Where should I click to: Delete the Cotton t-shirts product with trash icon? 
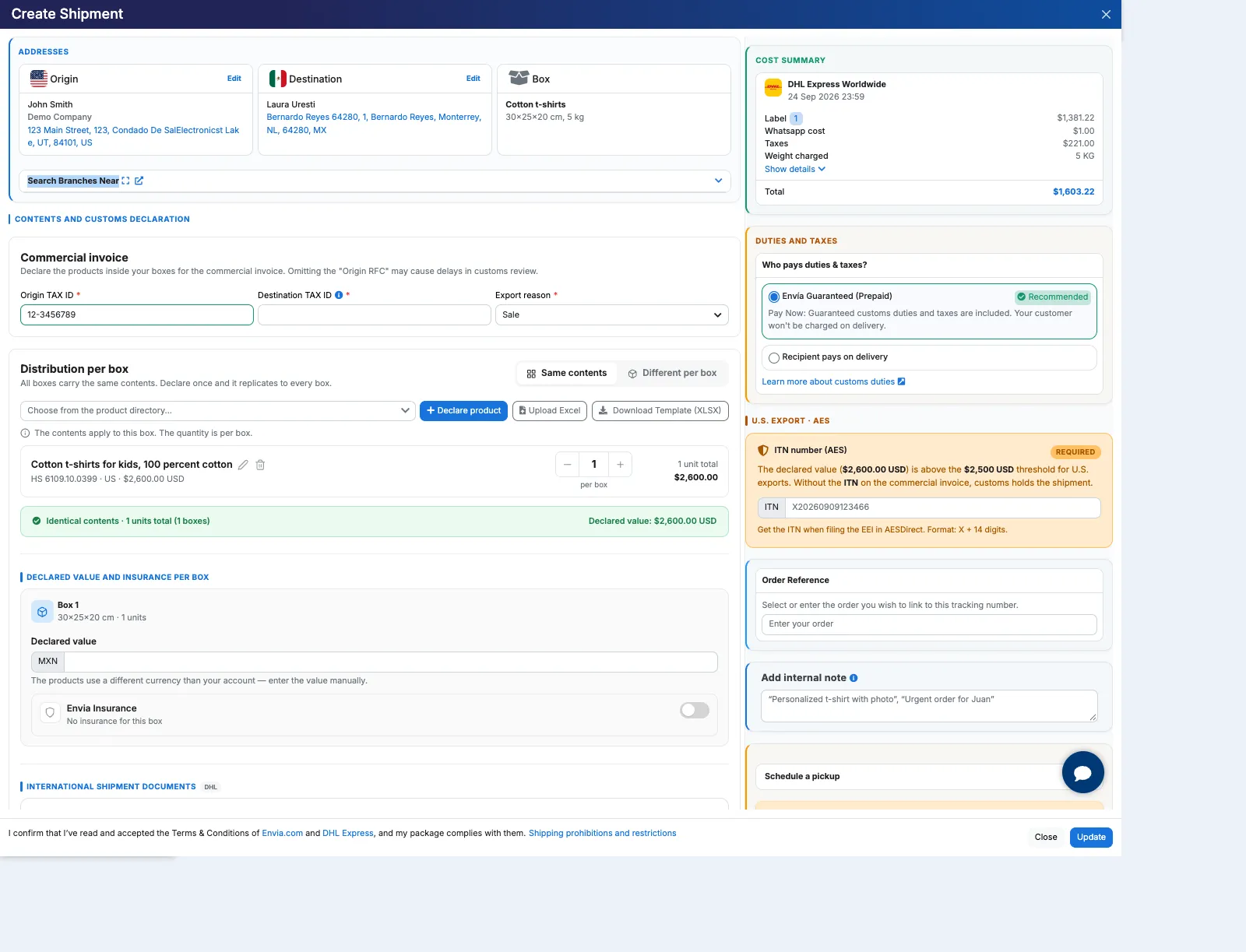[260, 465]
